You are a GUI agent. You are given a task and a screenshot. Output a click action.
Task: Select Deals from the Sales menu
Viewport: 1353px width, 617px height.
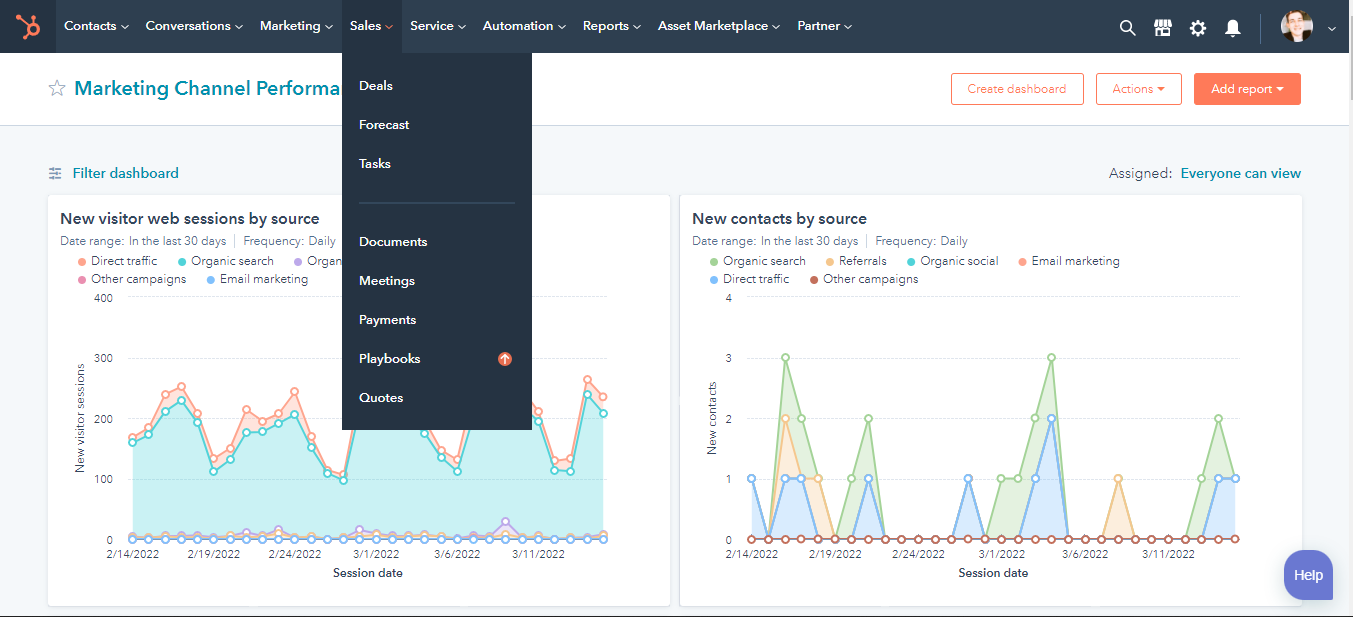pos(375,85)
